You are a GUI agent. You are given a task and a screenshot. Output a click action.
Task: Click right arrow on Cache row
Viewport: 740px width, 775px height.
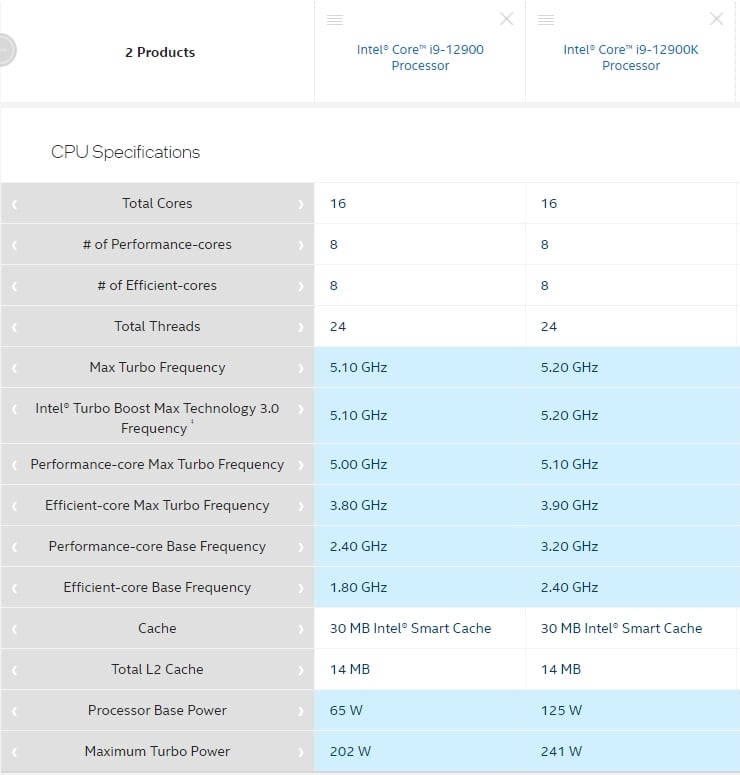301,629
